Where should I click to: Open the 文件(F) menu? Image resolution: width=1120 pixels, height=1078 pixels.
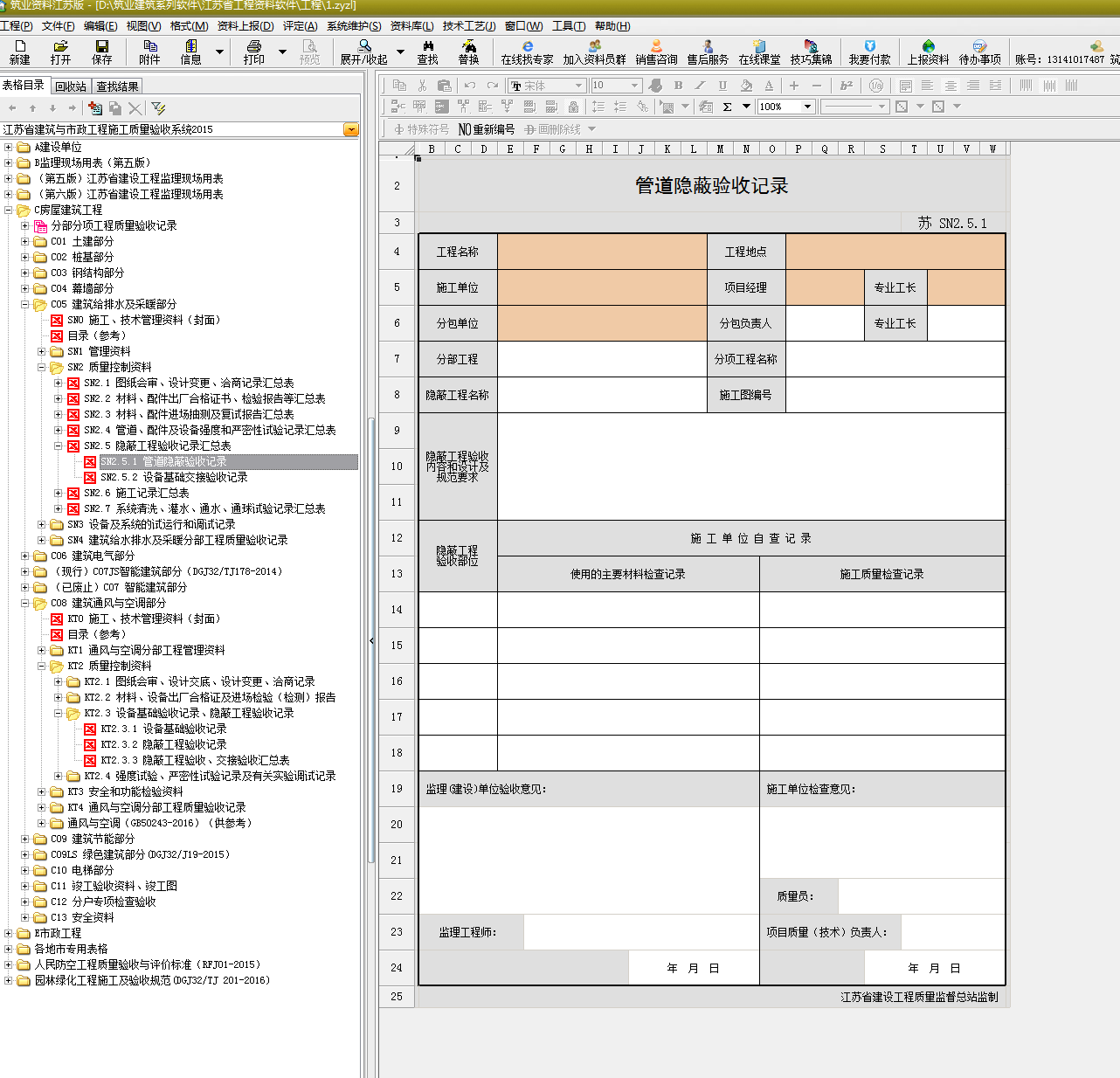[x=58, y=25]
